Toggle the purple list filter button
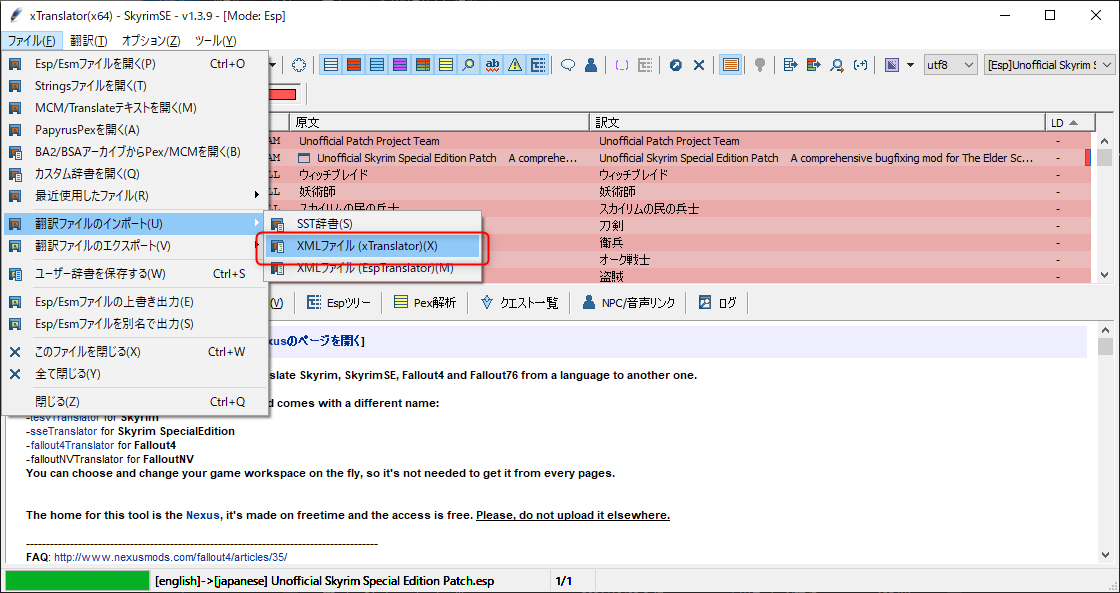This screenshot has width=1120, height=593. (x=399, y=65)
